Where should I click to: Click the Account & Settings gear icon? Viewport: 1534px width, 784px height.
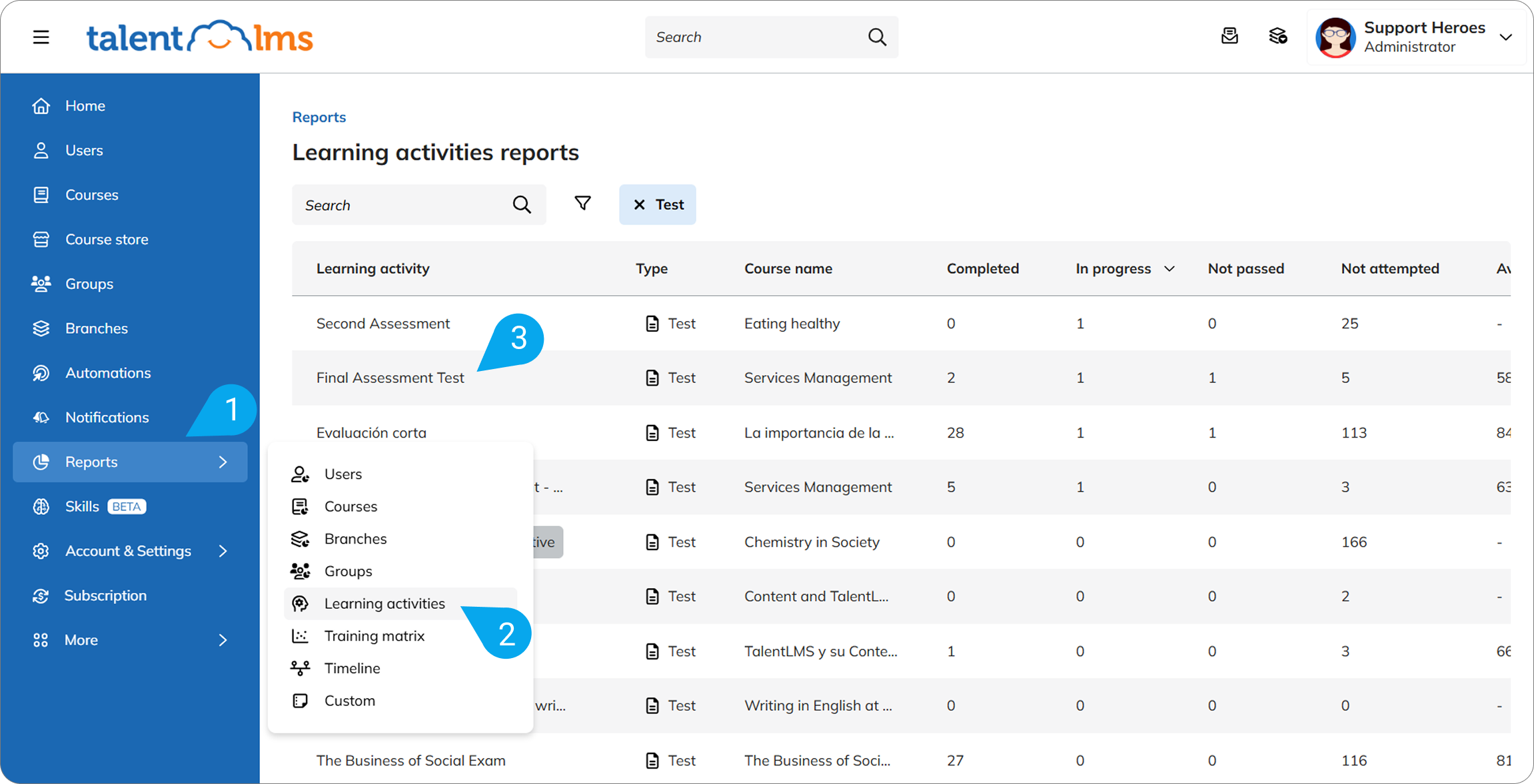(x=41, y=551)
